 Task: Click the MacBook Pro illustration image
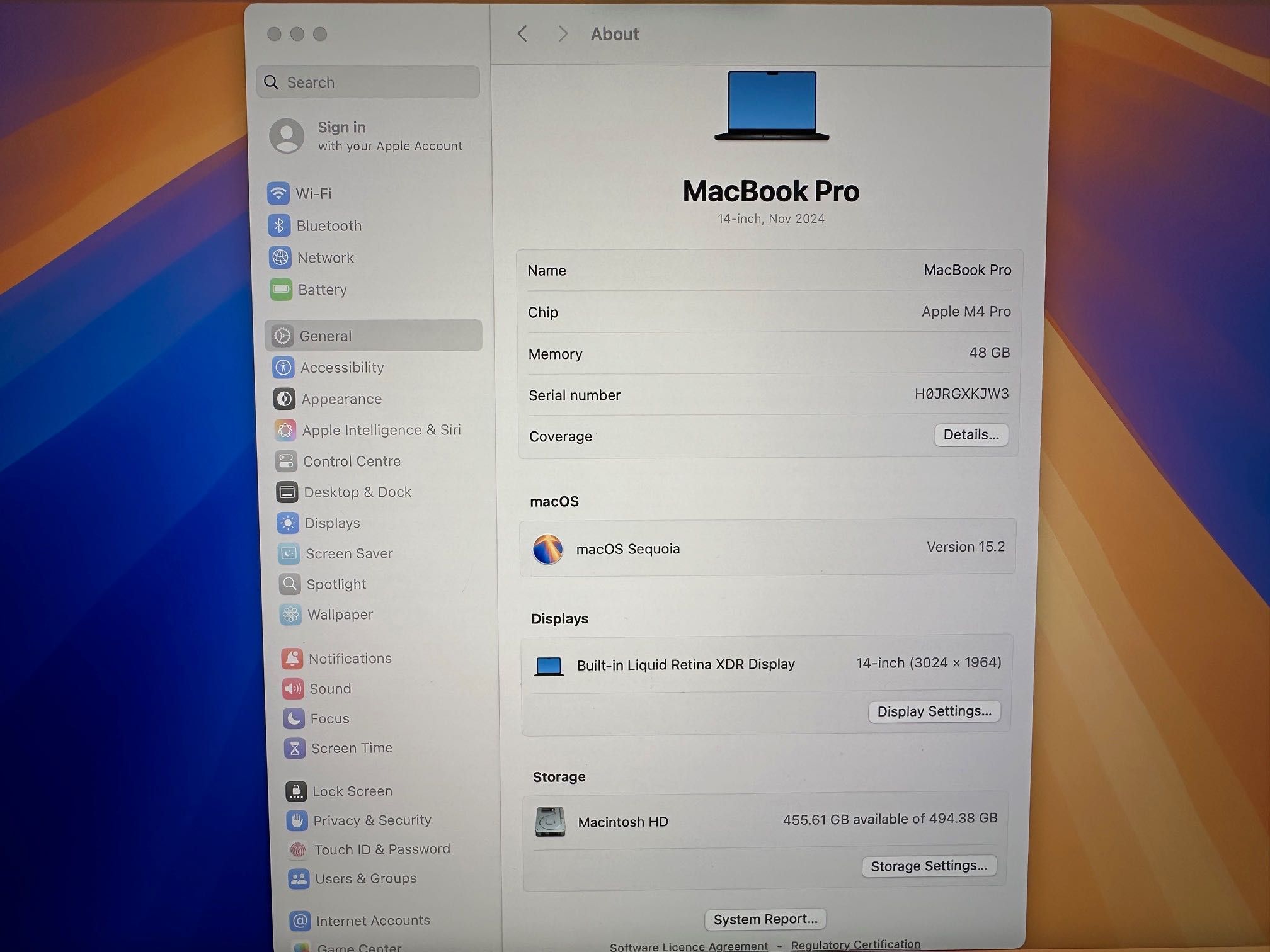tap(772, 106)
